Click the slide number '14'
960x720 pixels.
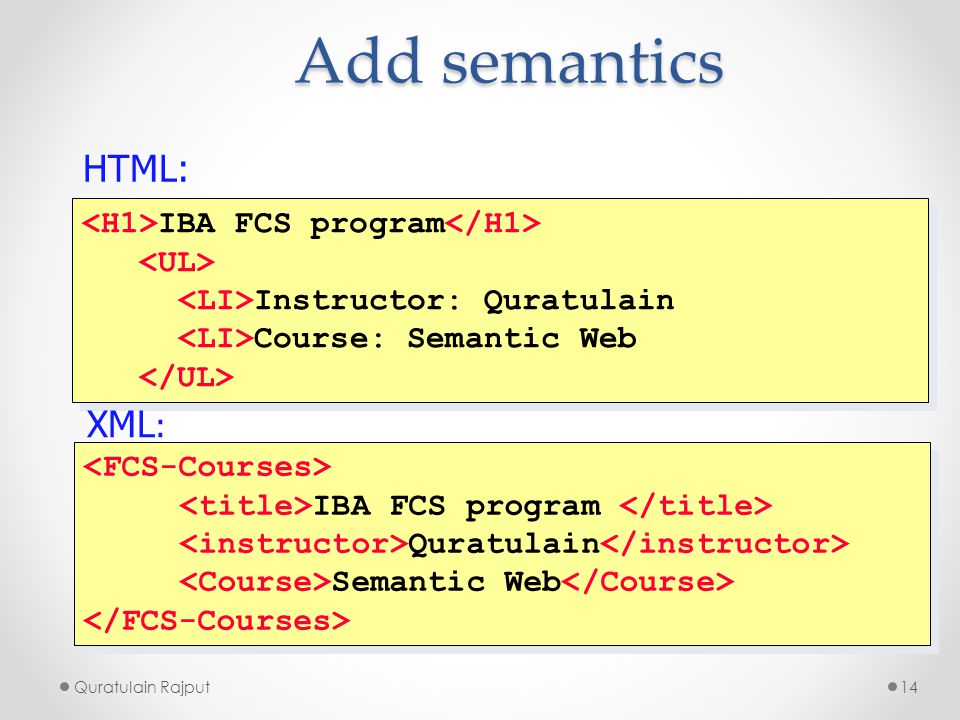click(910, 688)
